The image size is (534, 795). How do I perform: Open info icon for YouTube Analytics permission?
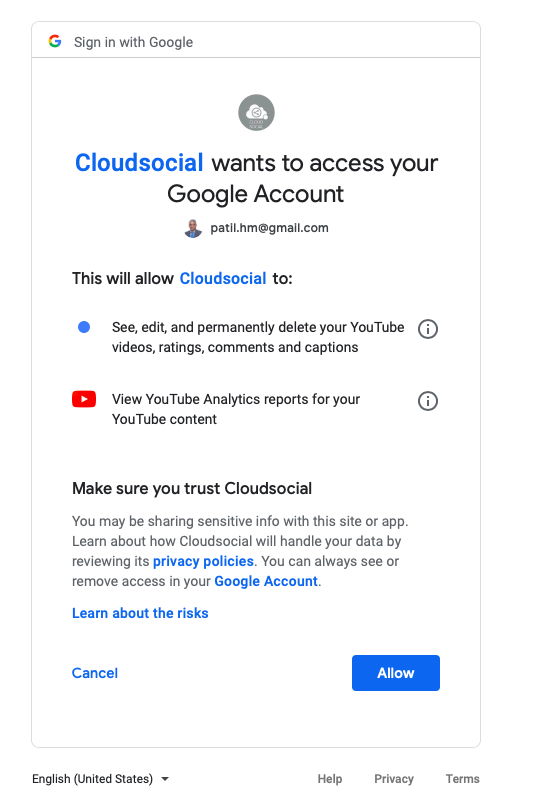(428, 401)
